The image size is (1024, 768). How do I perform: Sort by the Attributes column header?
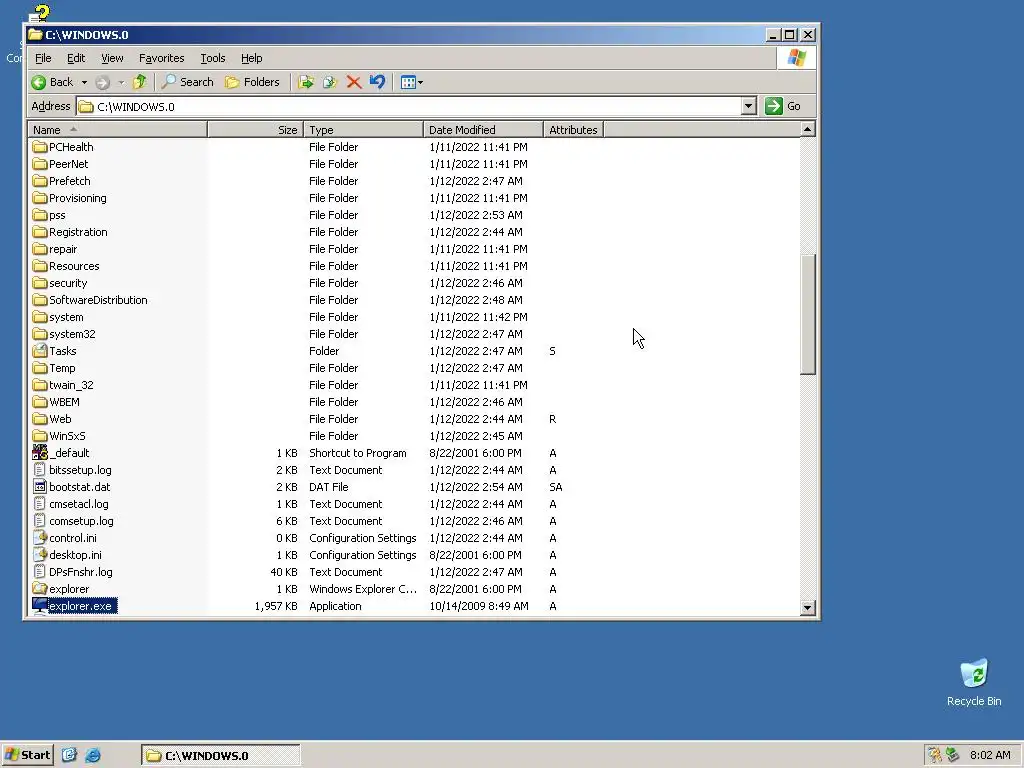[573, 130]
